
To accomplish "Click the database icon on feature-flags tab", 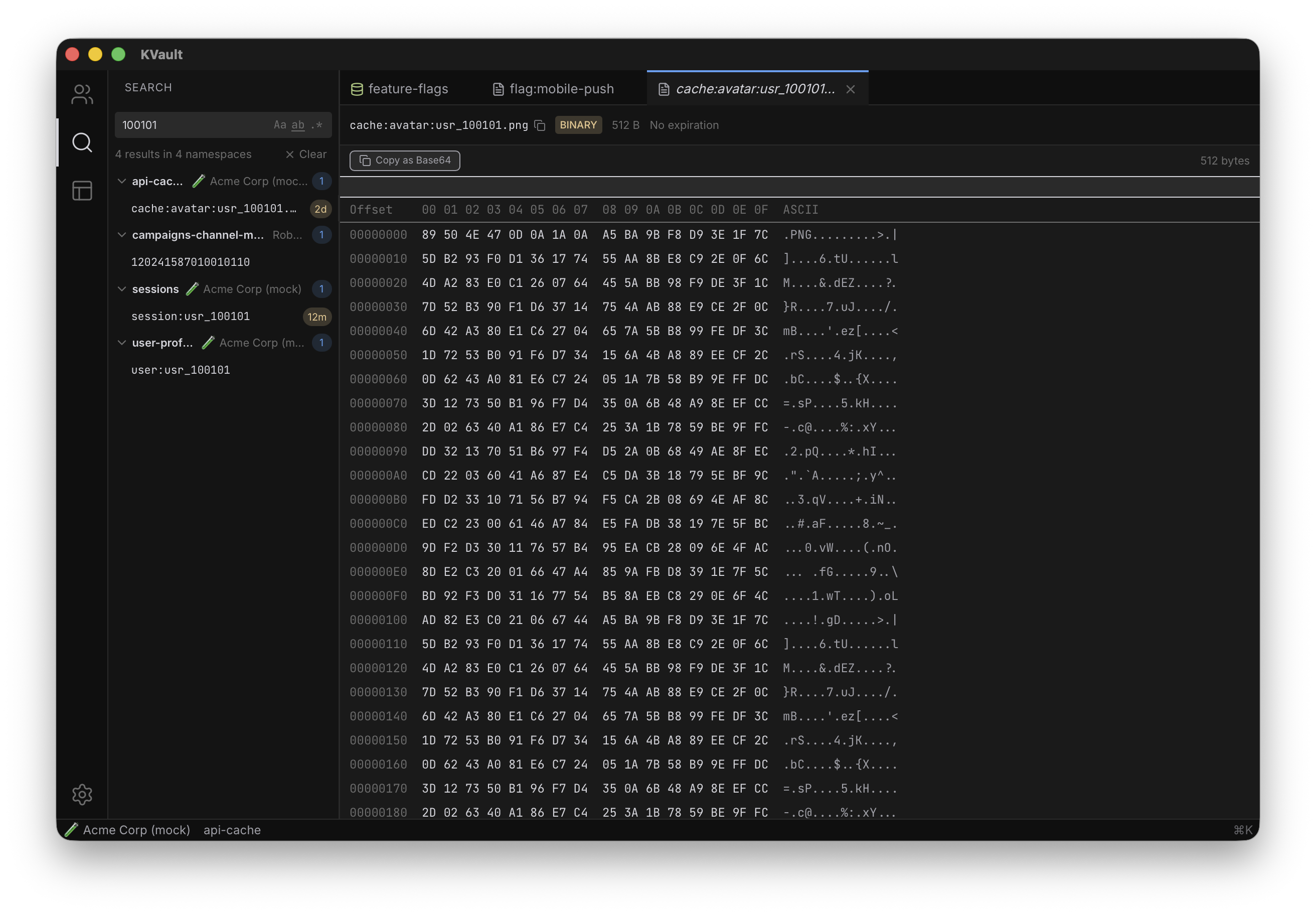I will [357, 89].
